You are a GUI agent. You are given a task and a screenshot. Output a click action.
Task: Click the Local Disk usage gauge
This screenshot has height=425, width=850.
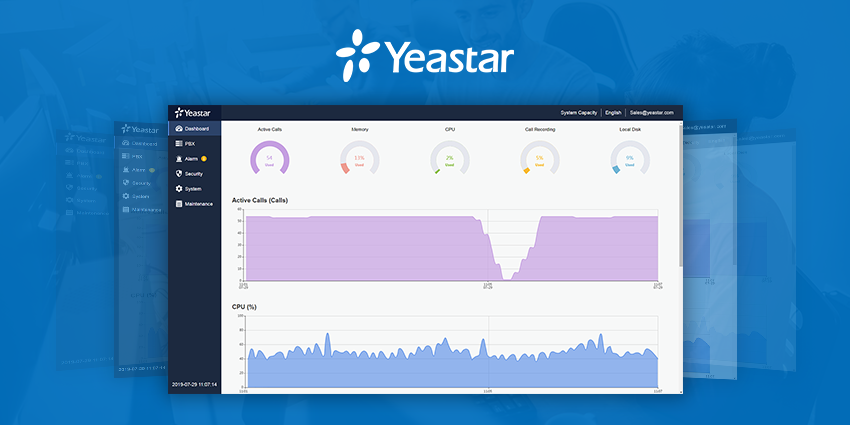[x=630, y=158]
